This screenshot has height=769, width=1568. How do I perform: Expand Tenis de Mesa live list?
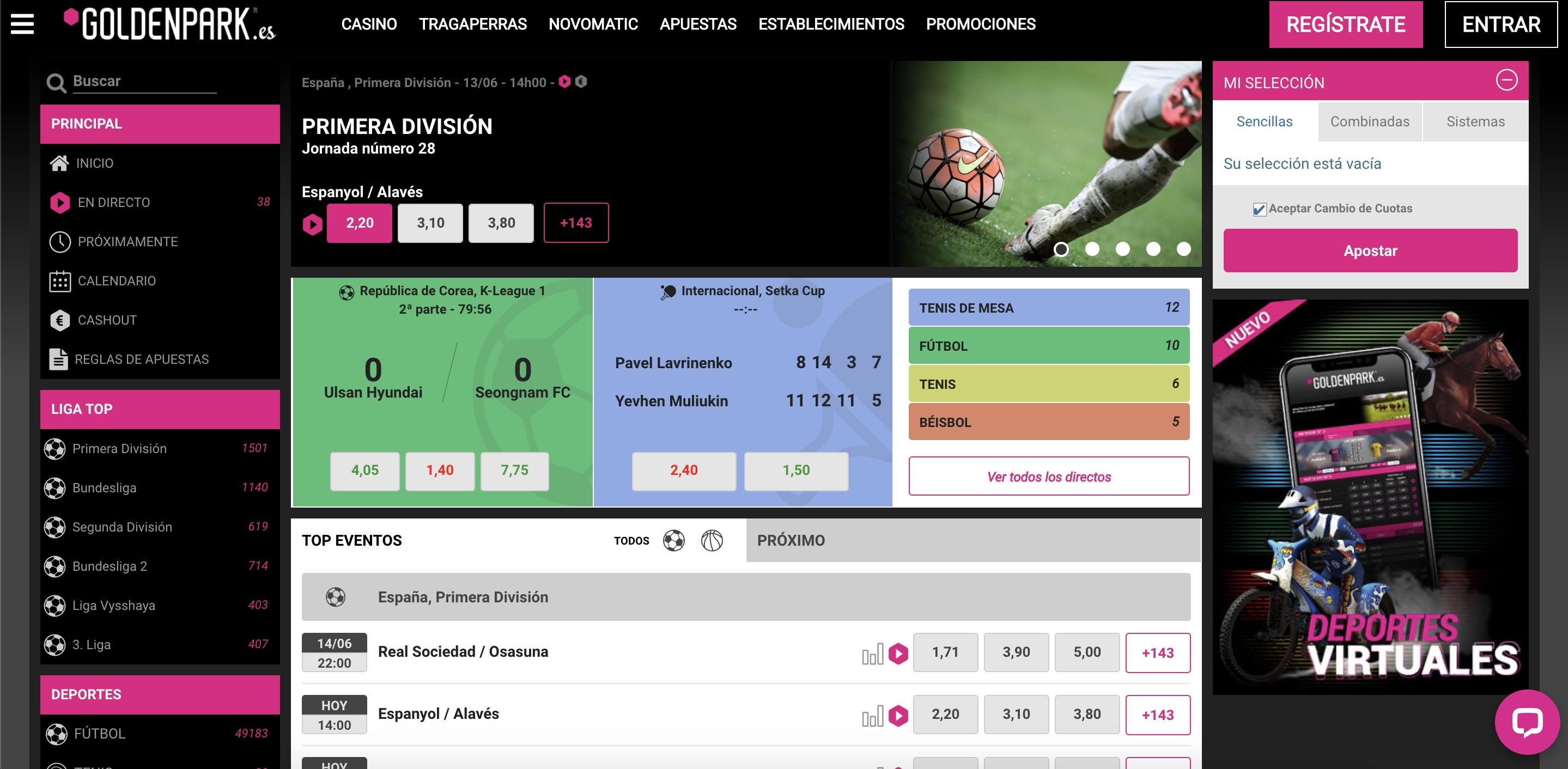click(x=1049, y=307)
